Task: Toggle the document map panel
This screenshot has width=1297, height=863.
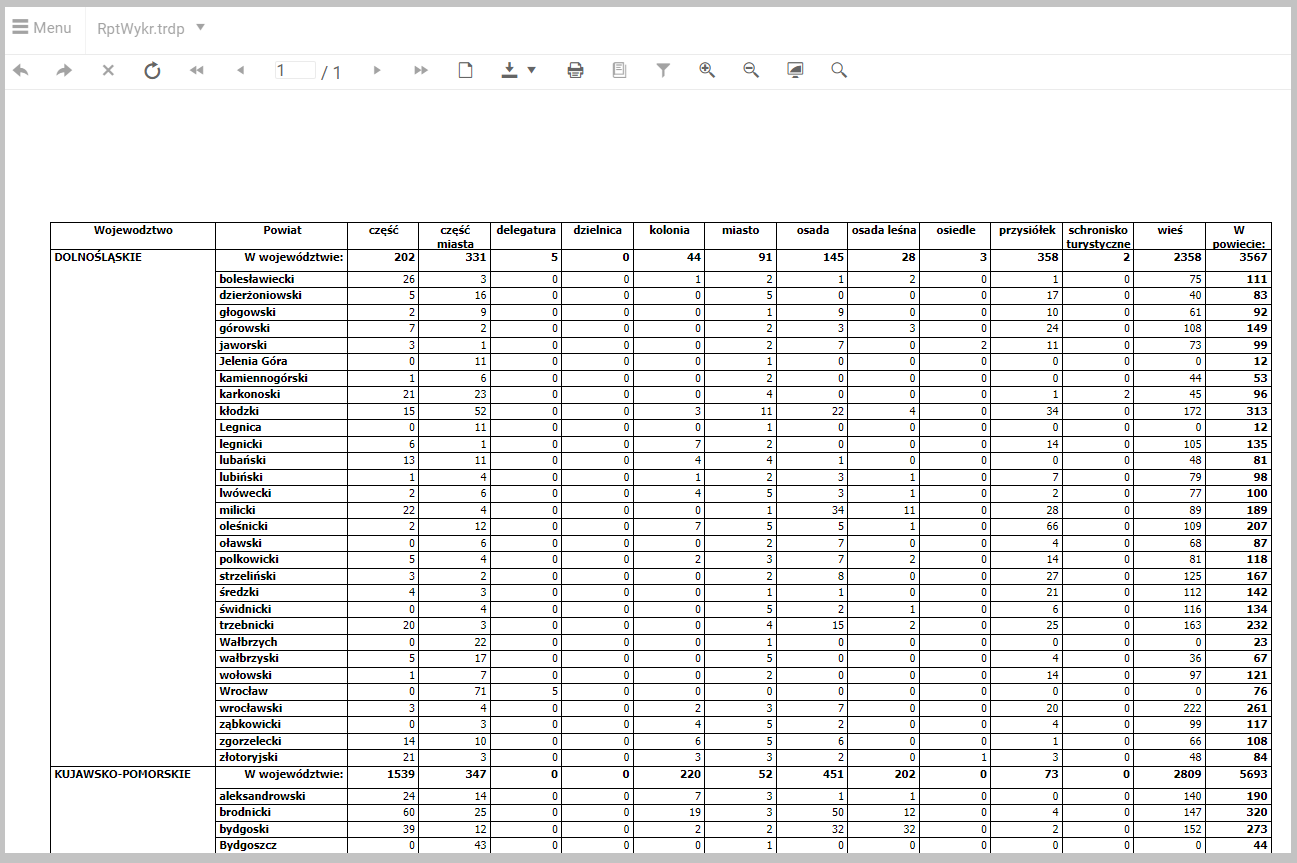Action: (619, 70)
